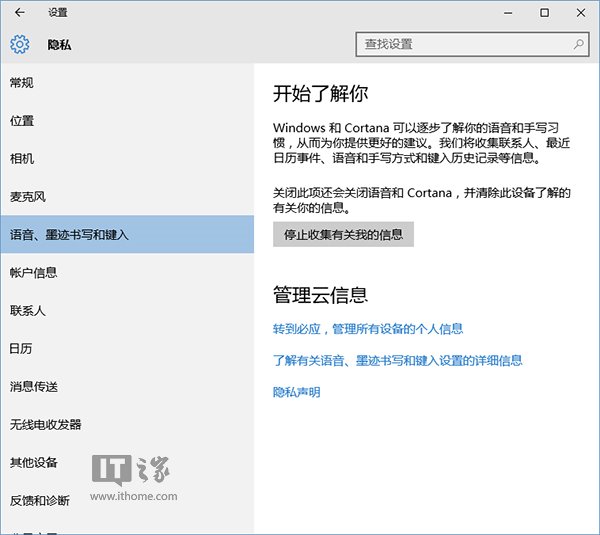Open 无线电收发器 settings
The width and height of the screenshot is (600, 535).
45,425
